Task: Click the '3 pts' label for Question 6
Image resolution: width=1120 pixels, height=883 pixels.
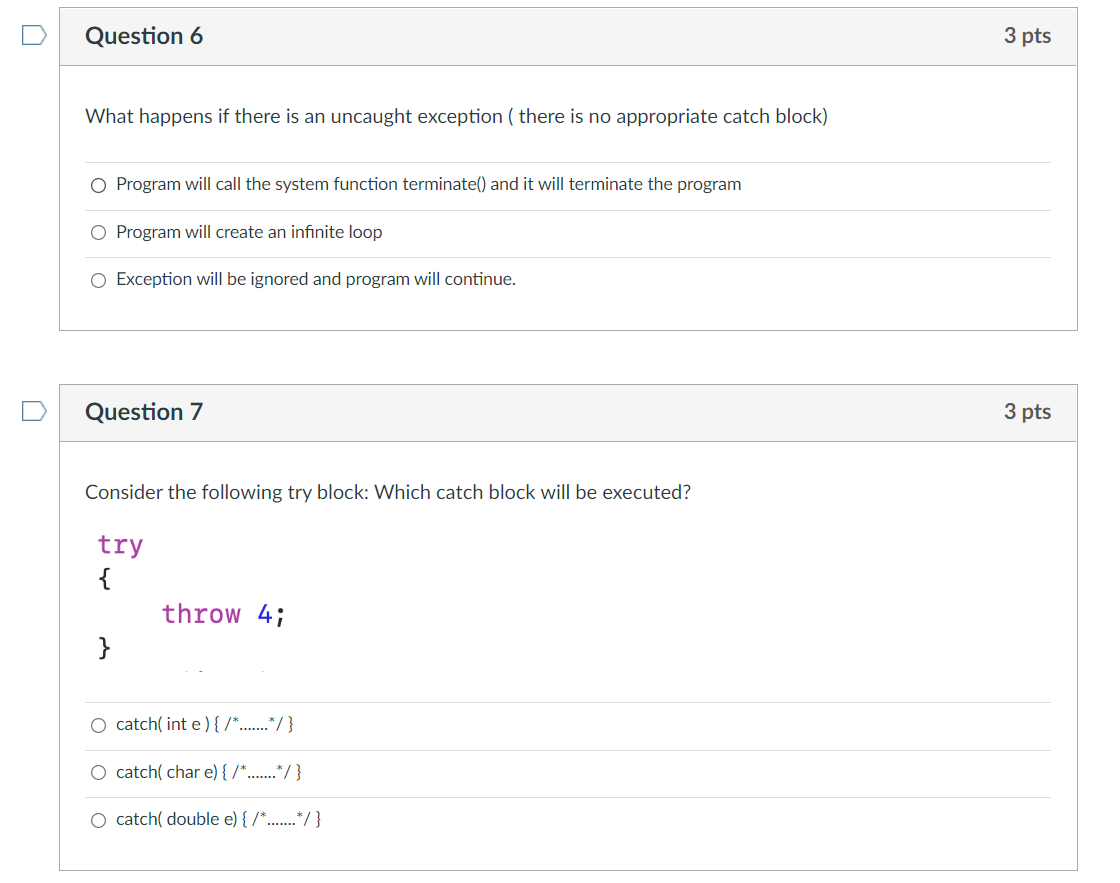Action: [x=1027, y=35]
